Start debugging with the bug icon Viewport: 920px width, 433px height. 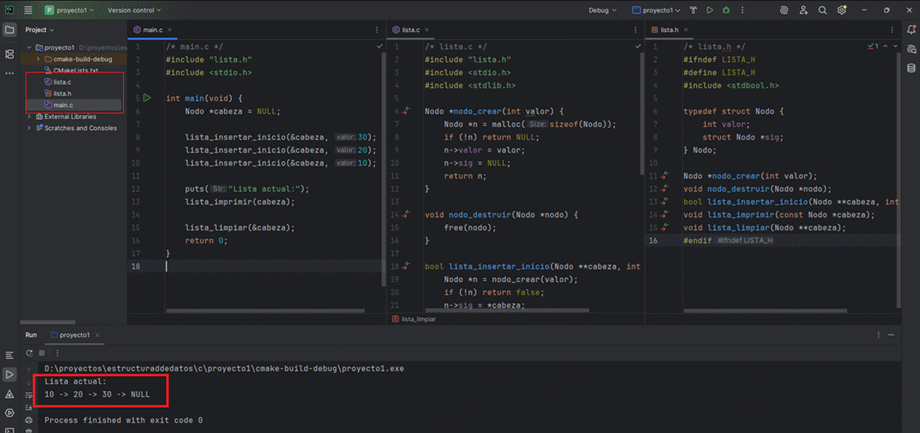(727, 10)
